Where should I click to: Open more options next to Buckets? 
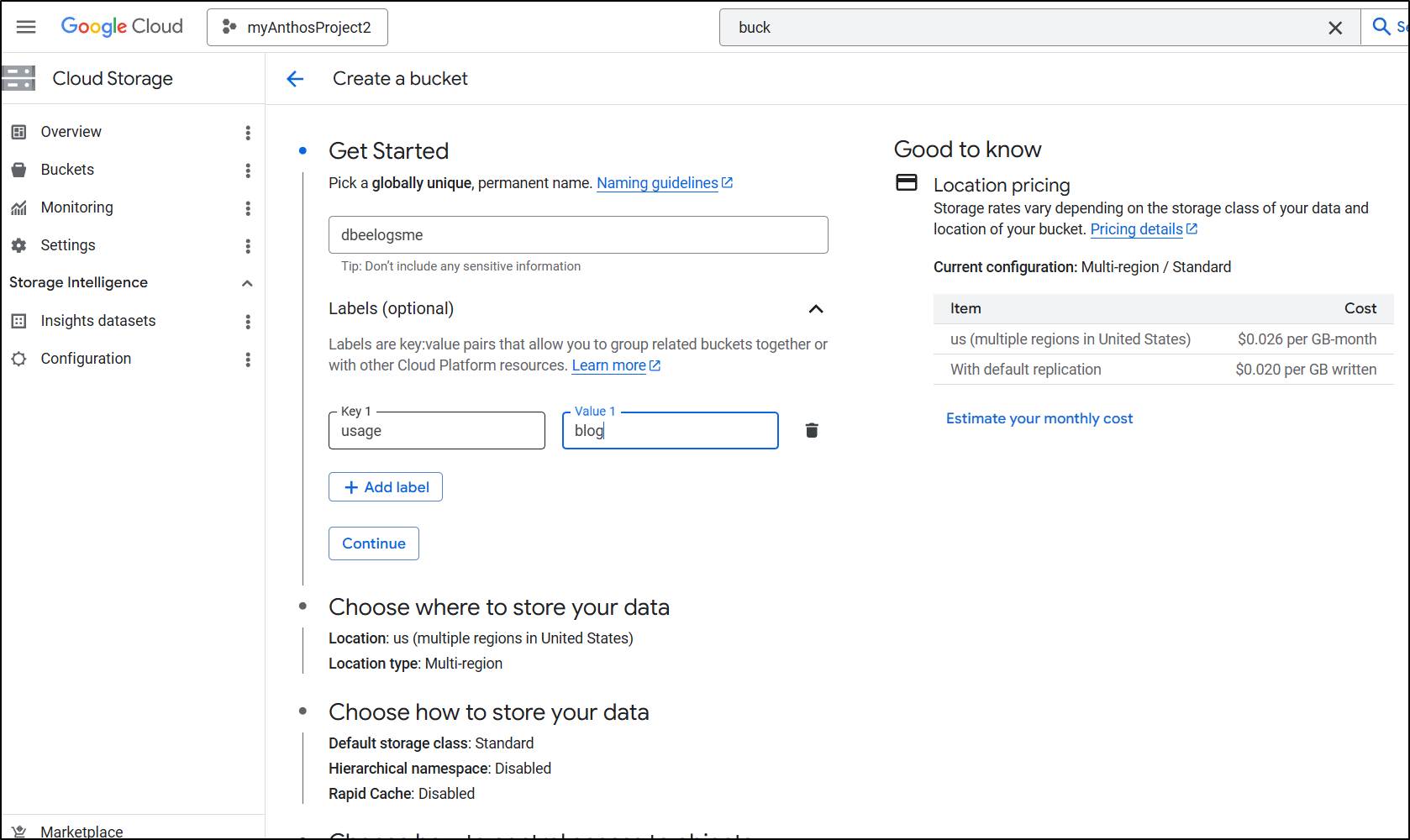pos(248,171)
